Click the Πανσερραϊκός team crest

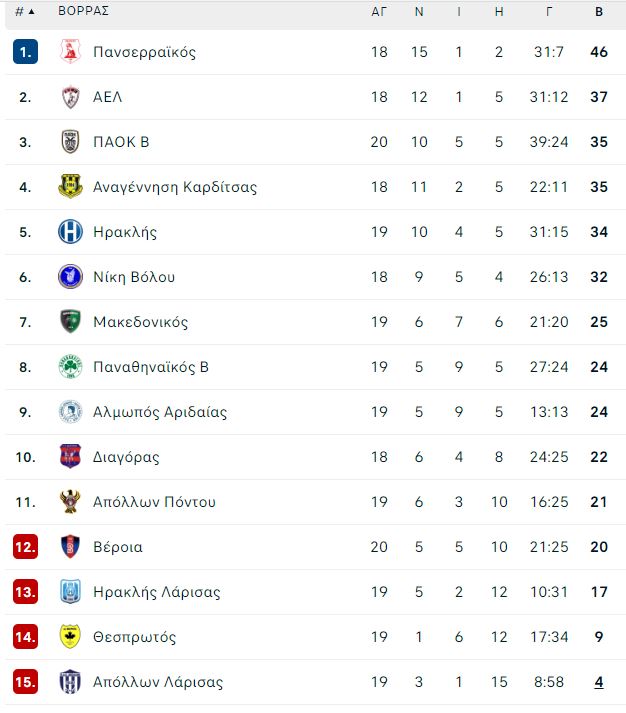pos(70,52)
